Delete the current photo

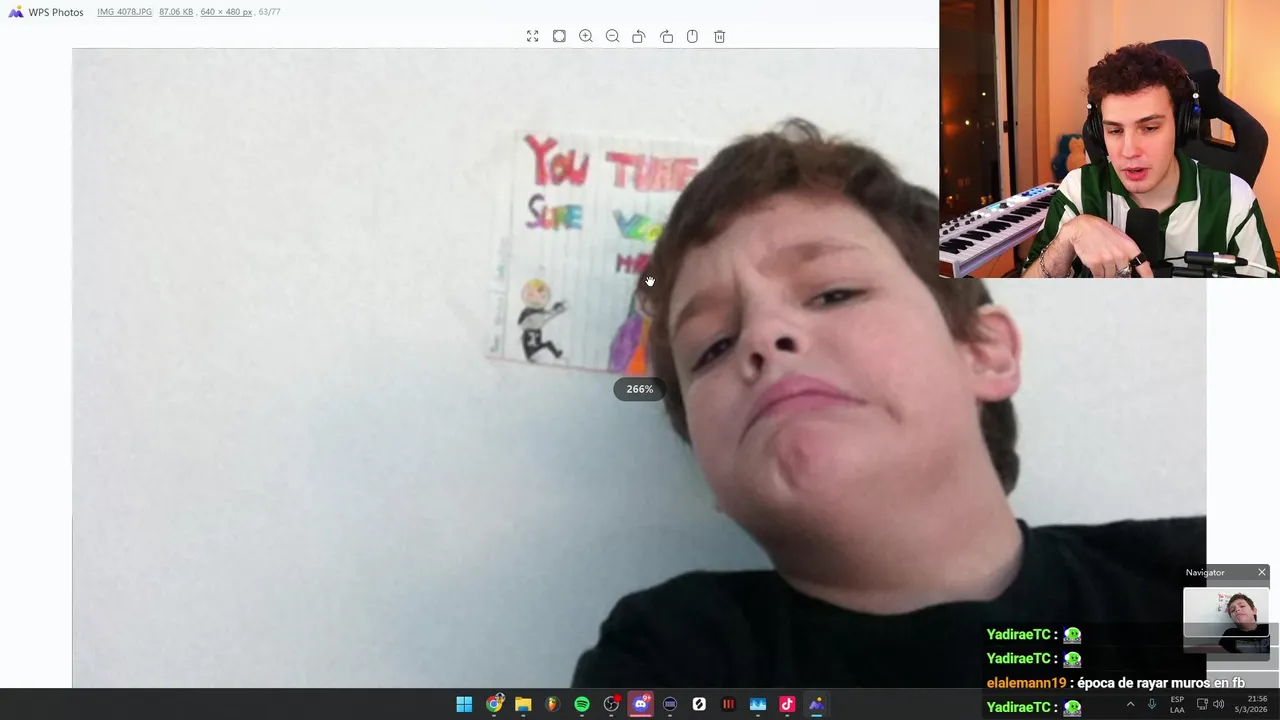tap(719, 36)
